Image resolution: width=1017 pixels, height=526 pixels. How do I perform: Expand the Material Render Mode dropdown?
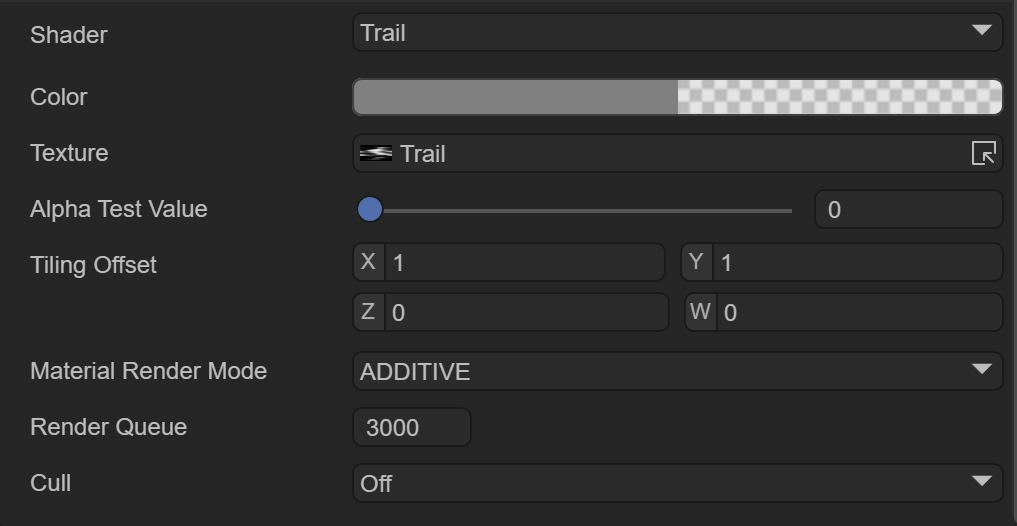pyautogui.click(x=676, y=371)
